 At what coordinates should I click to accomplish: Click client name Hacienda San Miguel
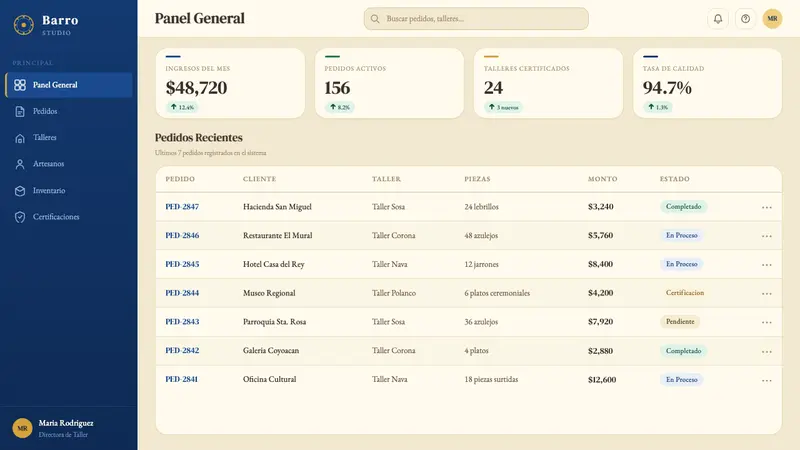tap(277, 207)
